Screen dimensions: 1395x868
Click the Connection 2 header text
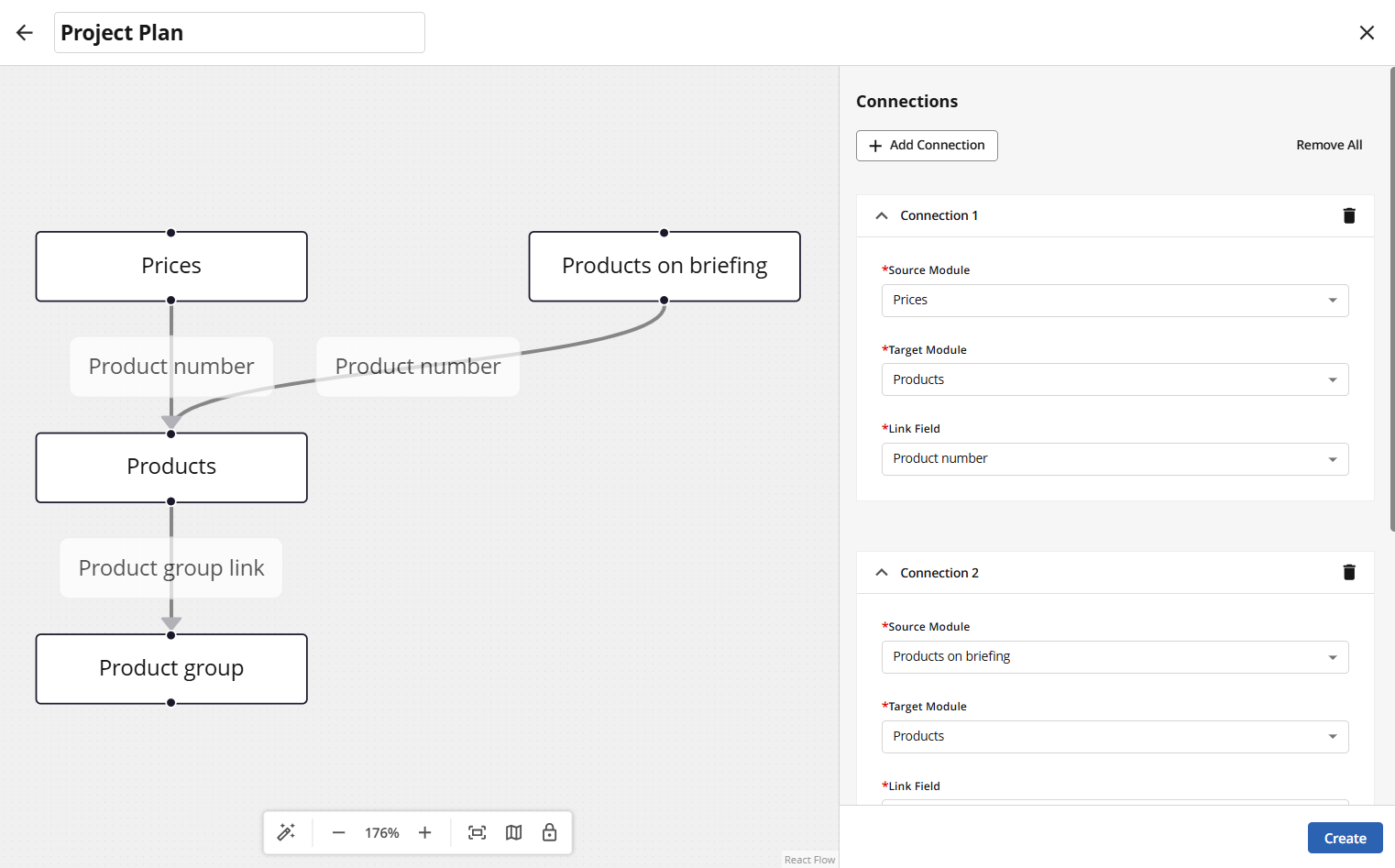939,573
